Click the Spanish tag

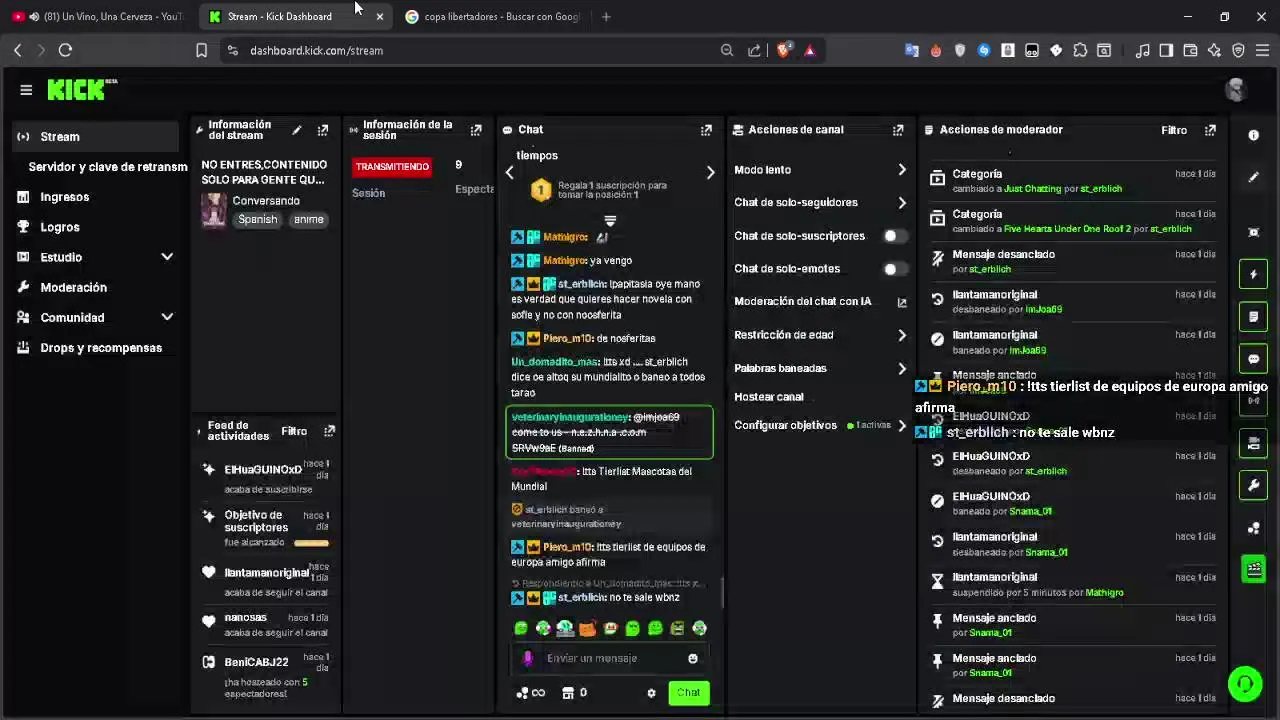[x=258, y=220]
